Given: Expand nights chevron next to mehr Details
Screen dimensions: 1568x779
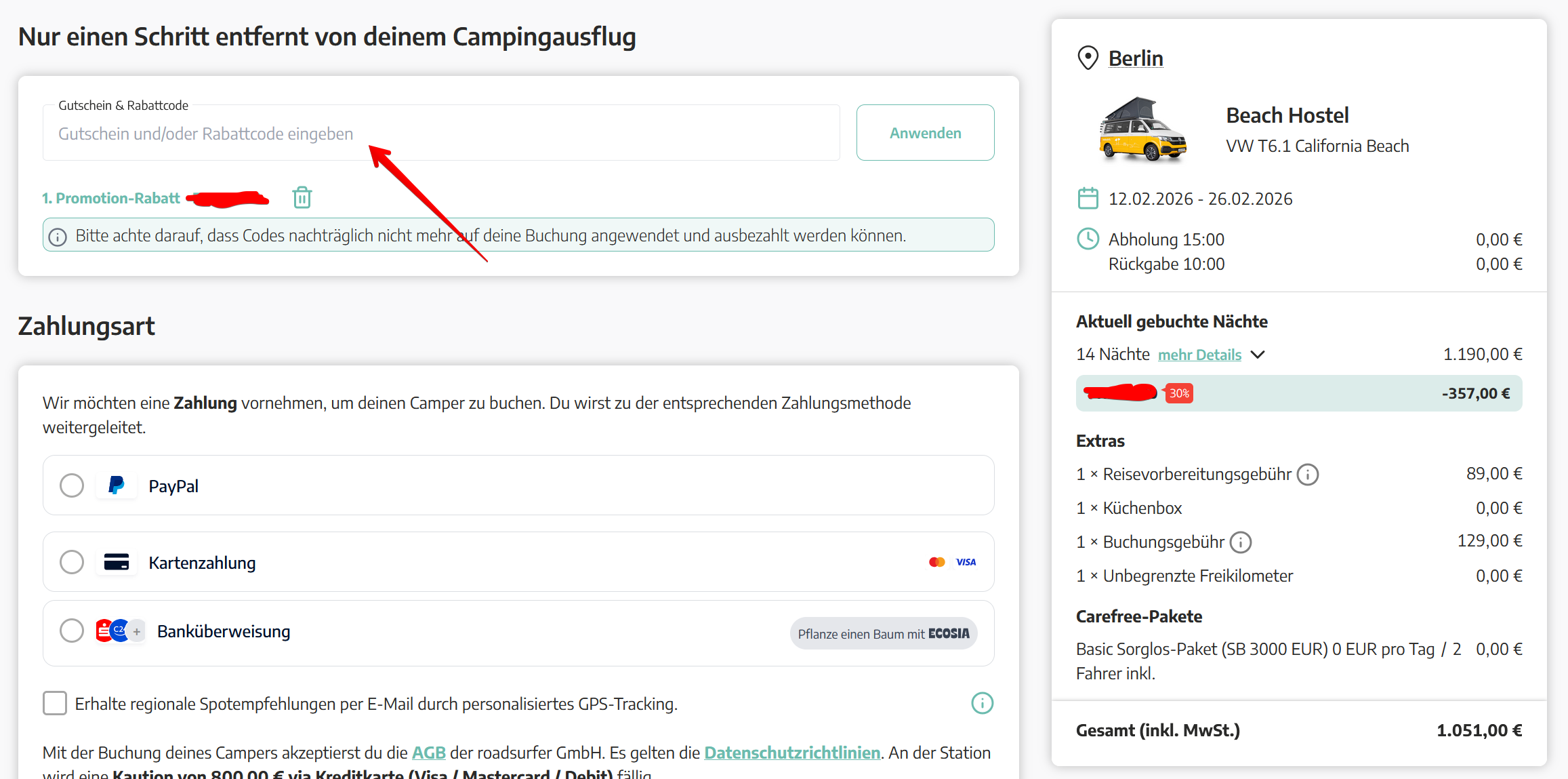Looking at the screenshot, I should click(1258, 355).
